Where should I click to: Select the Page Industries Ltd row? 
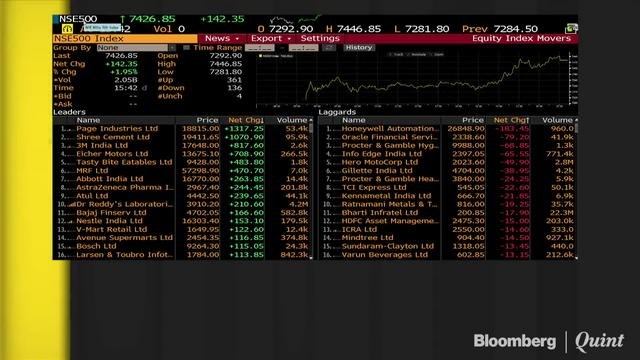click(181, 129)
